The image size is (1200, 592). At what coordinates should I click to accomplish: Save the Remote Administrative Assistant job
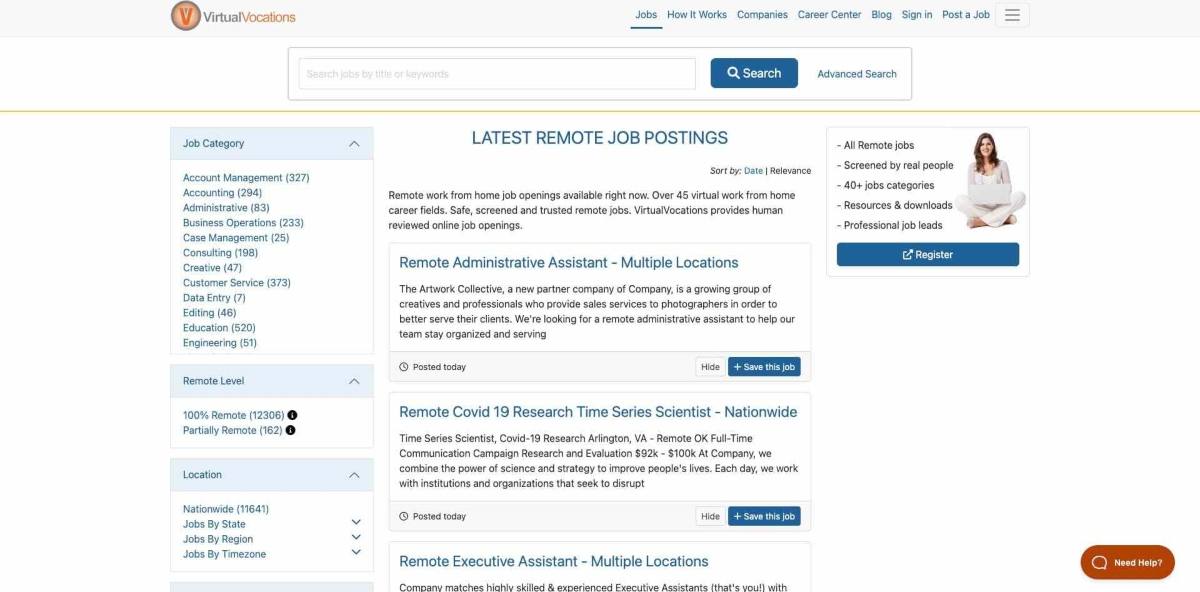(x=764, y=367)
